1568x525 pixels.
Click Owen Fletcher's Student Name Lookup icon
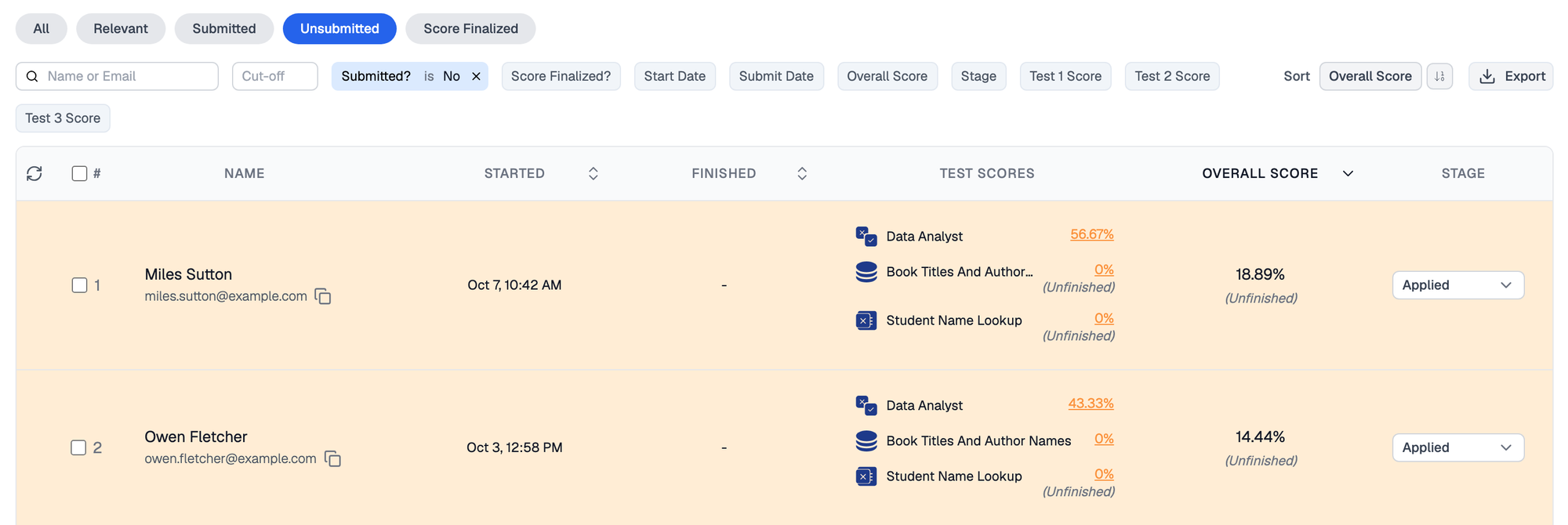866,476
